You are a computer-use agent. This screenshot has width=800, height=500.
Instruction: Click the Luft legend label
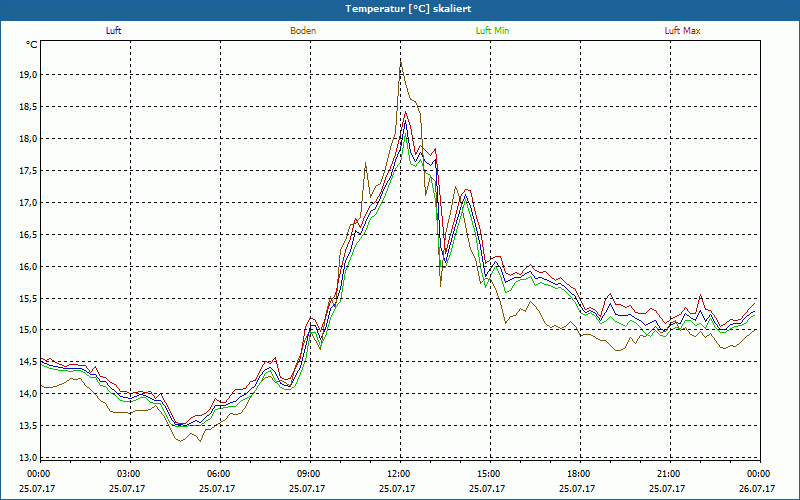113,31
